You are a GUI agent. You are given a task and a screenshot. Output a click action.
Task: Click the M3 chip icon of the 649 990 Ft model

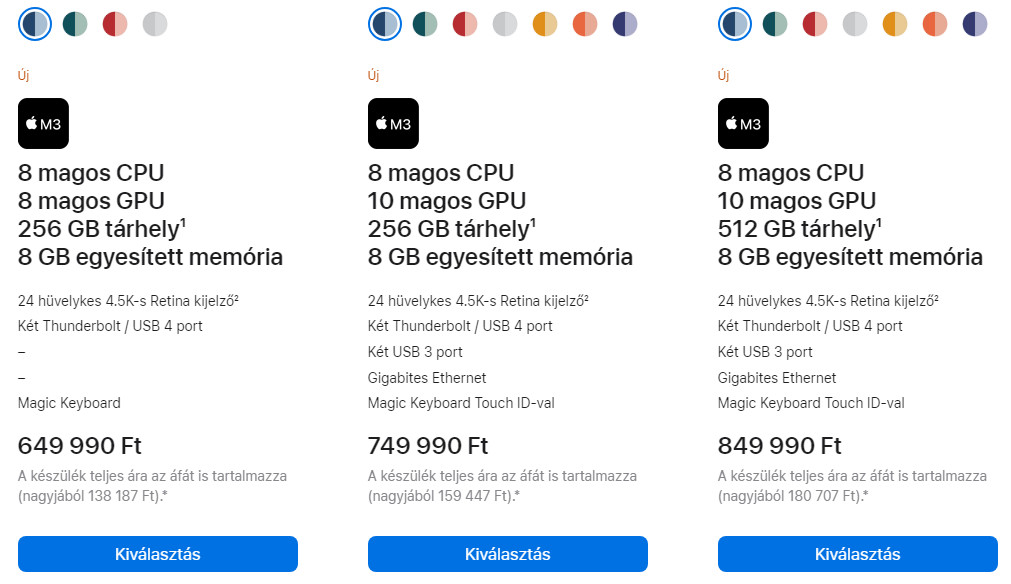click(x=43, y=124)
